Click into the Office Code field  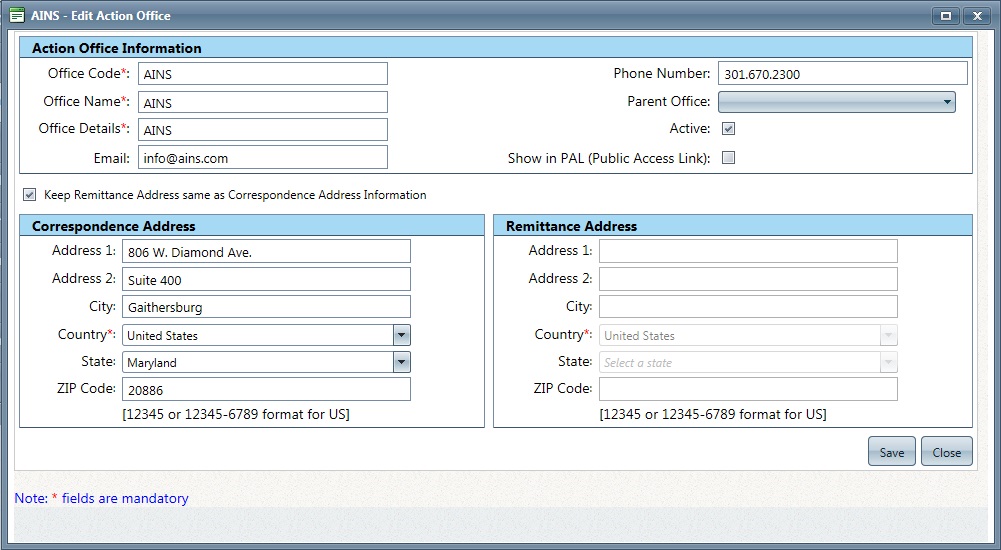click(x=262, y=74)
